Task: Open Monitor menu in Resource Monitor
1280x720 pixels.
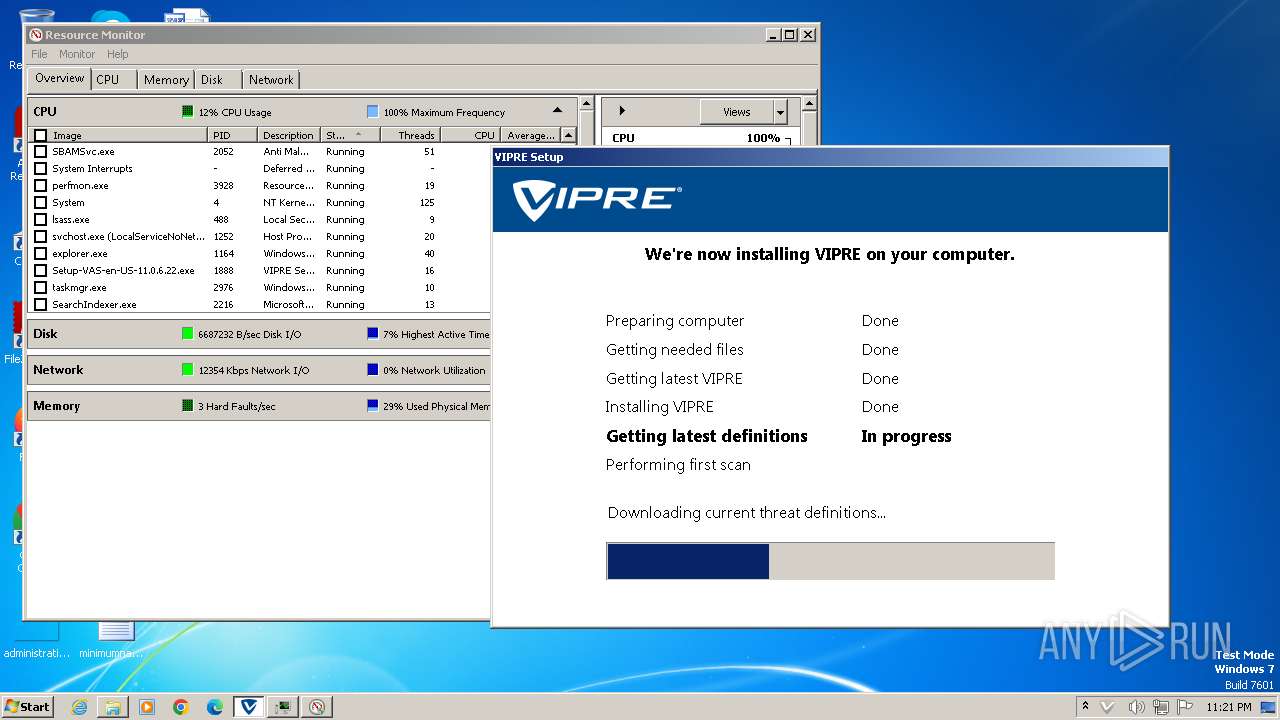Action: [77, 54]
